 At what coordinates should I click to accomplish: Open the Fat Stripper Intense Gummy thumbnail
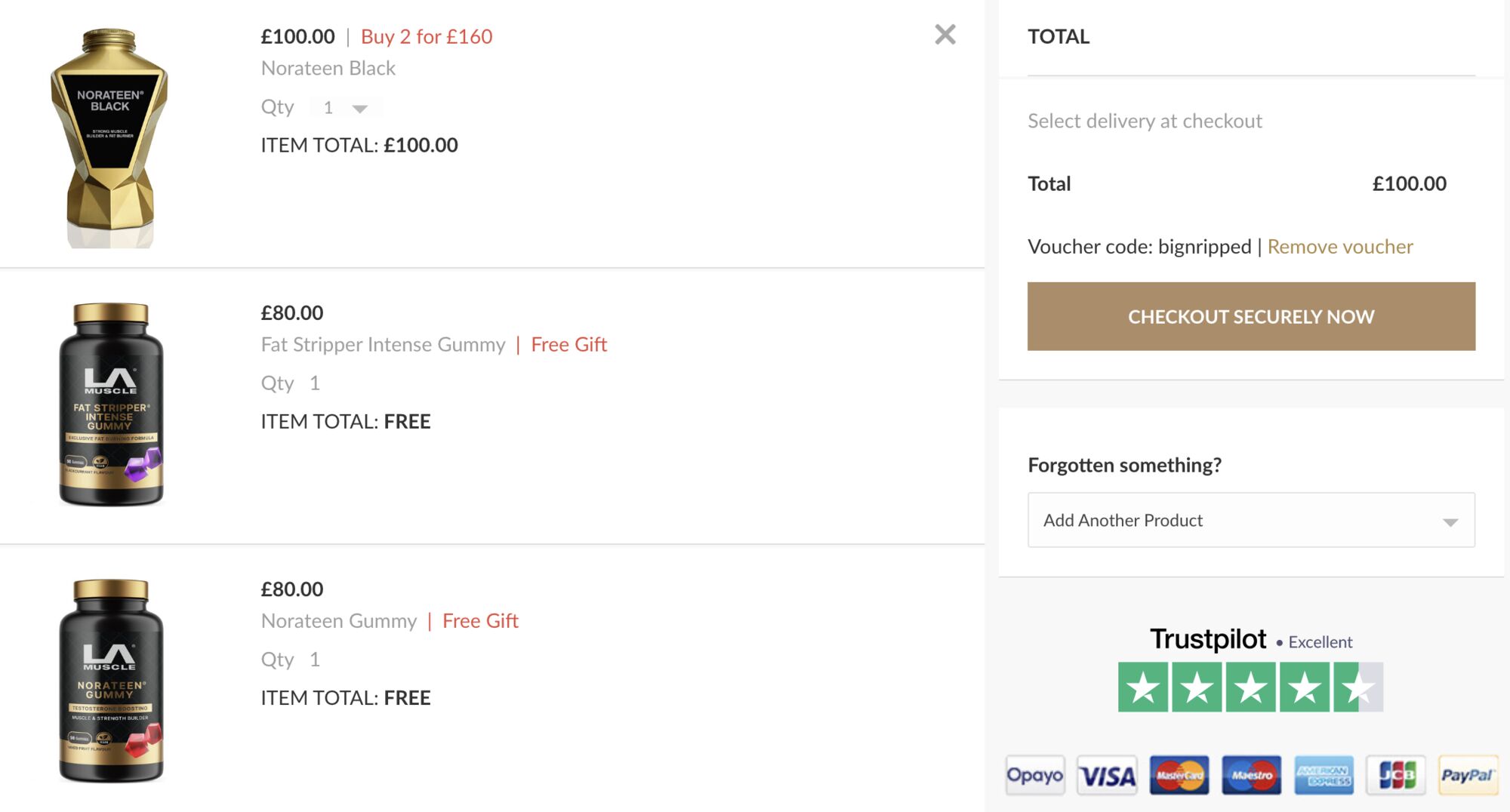111,404
